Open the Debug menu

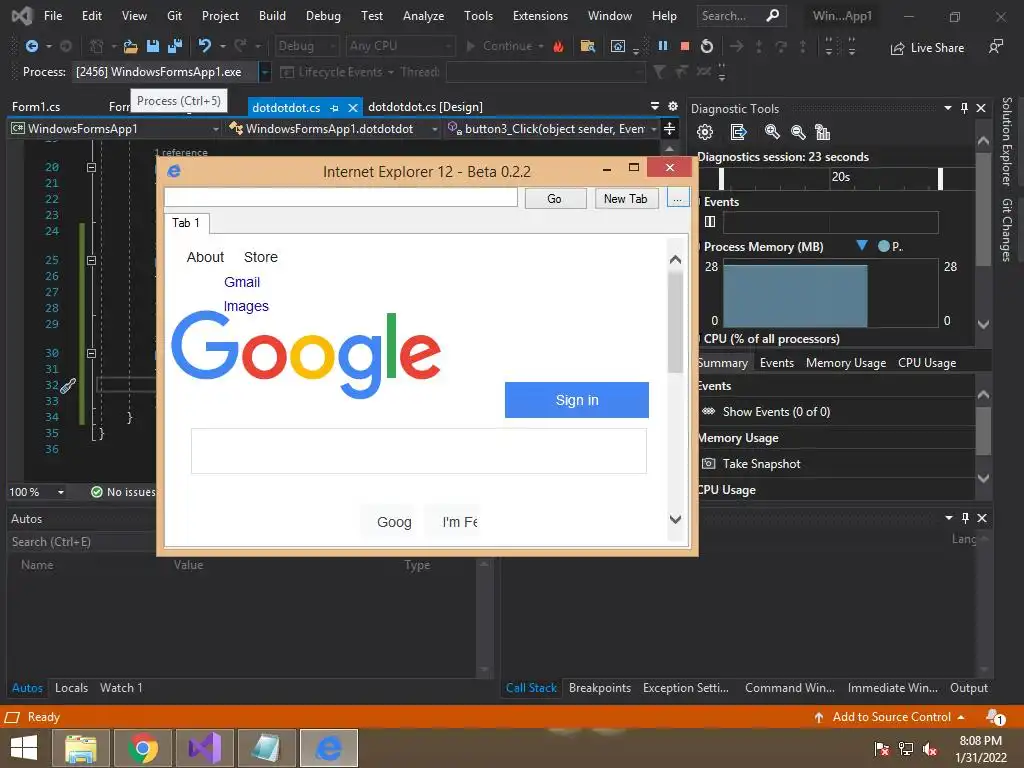coord(323,16)
